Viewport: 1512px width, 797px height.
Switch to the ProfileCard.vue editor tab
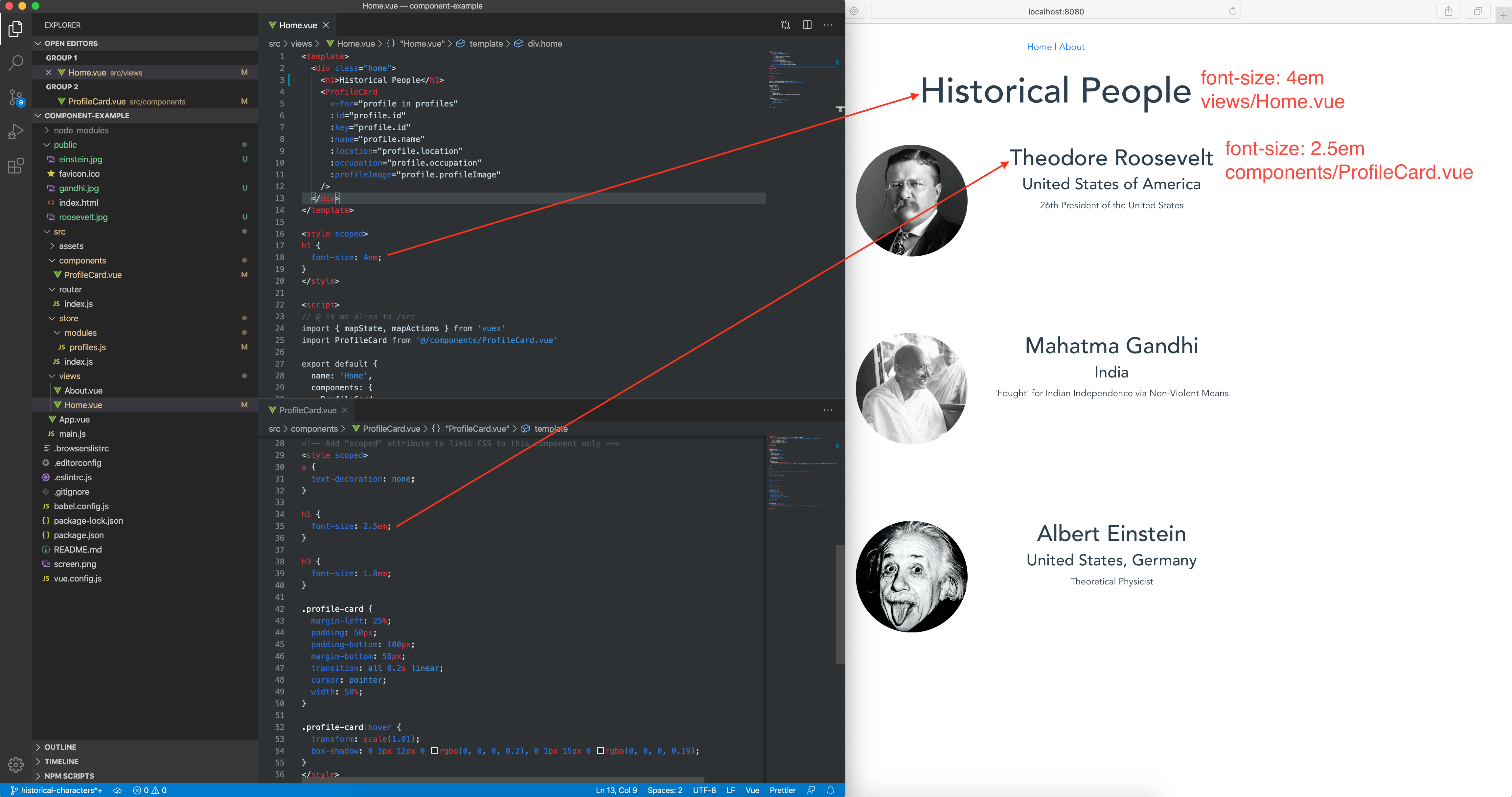click(x=307, y=410)
